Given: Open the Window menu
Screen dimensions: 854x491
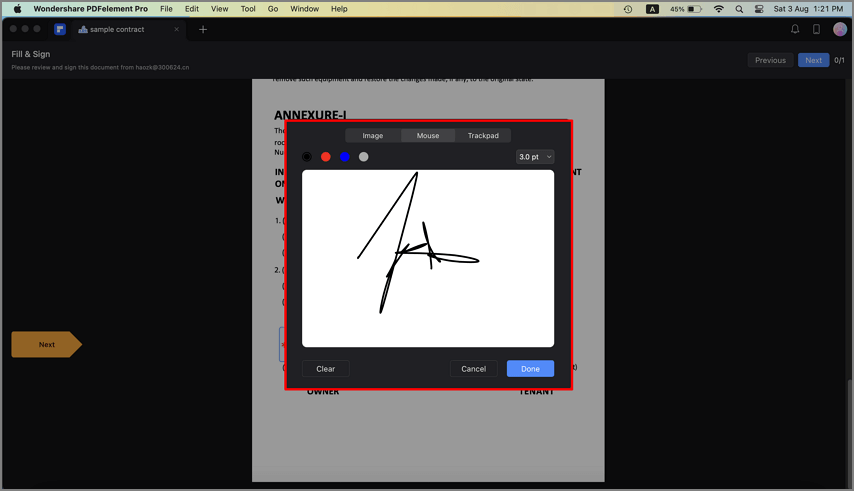Looking at the screenshot, I should (304, 9).
